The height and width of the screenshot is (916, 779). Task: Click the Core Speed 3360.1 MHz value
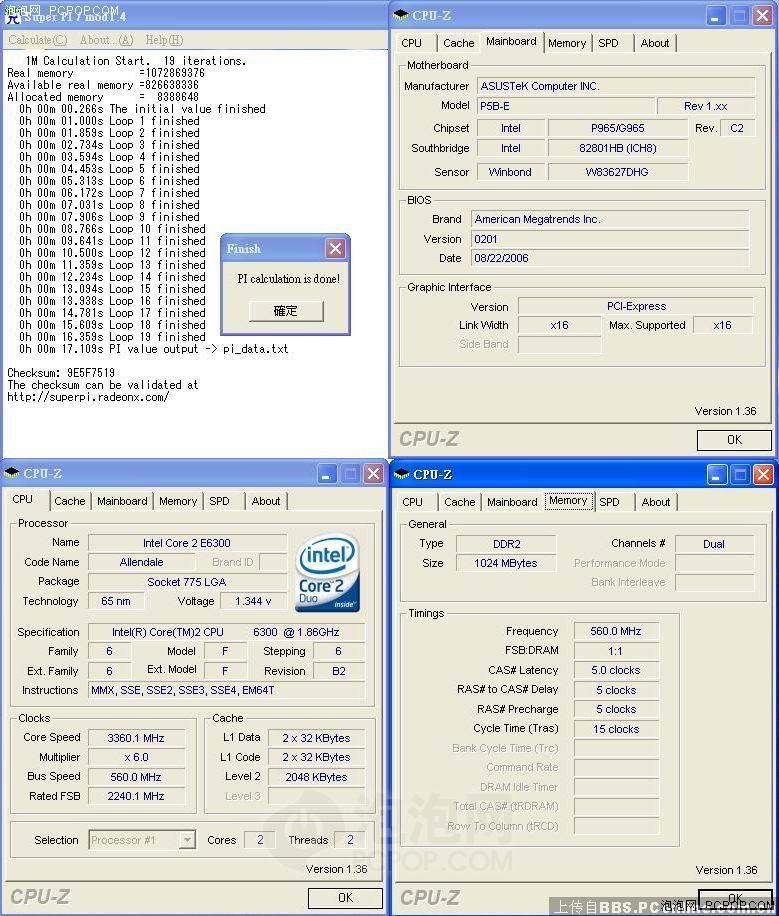136,738
